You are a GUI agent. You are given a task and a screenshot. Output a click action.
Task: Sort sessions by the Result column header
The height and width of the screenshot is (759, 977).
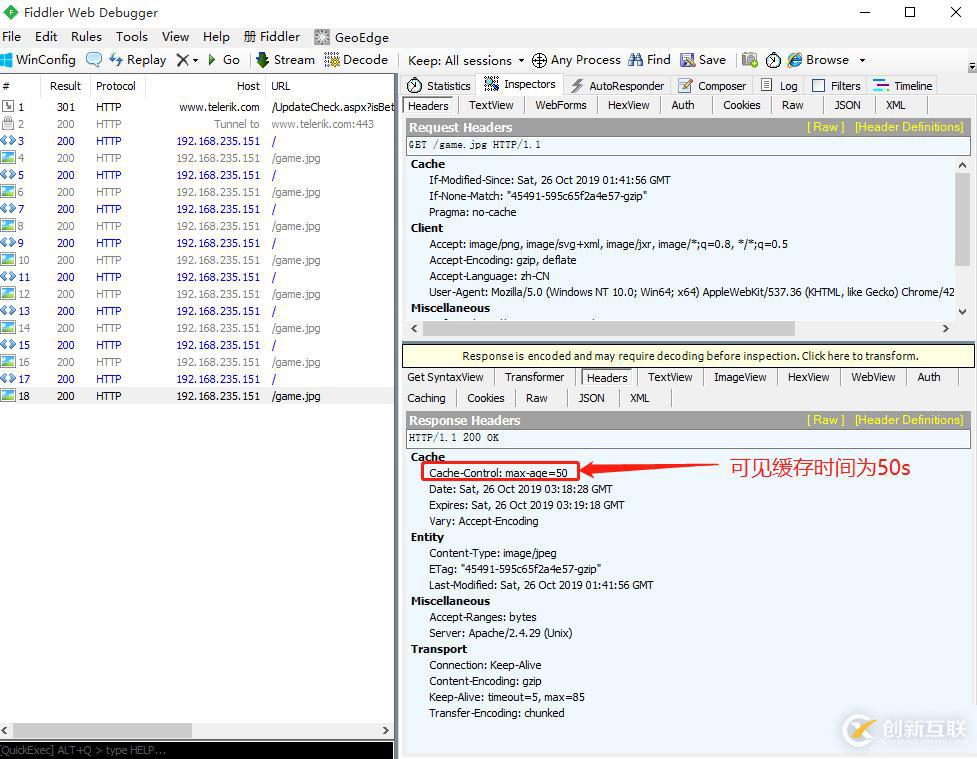pyautogui.click(x=65, y=86)
